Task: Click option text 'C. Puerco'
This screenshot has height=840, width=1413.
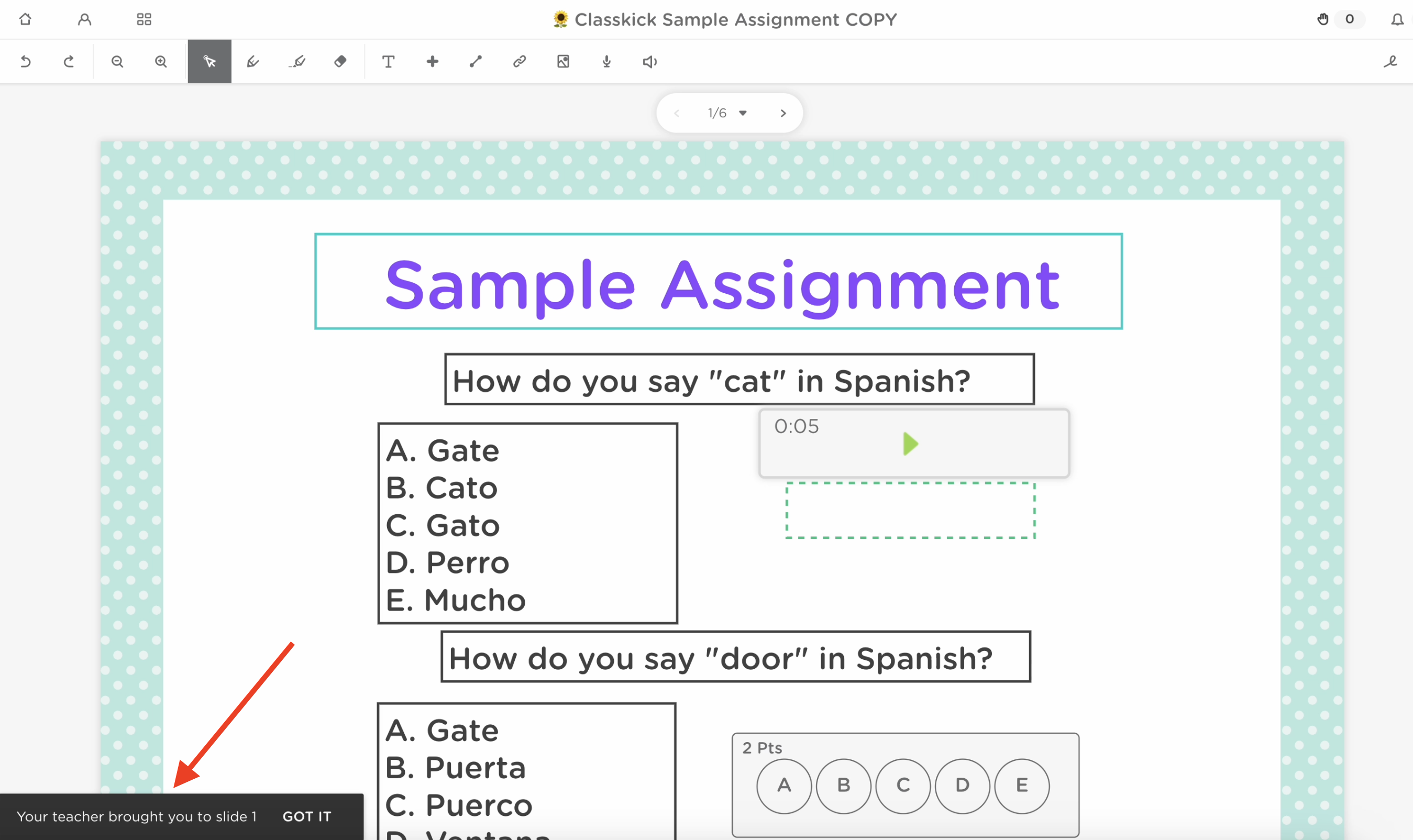Action: point(459,805)
